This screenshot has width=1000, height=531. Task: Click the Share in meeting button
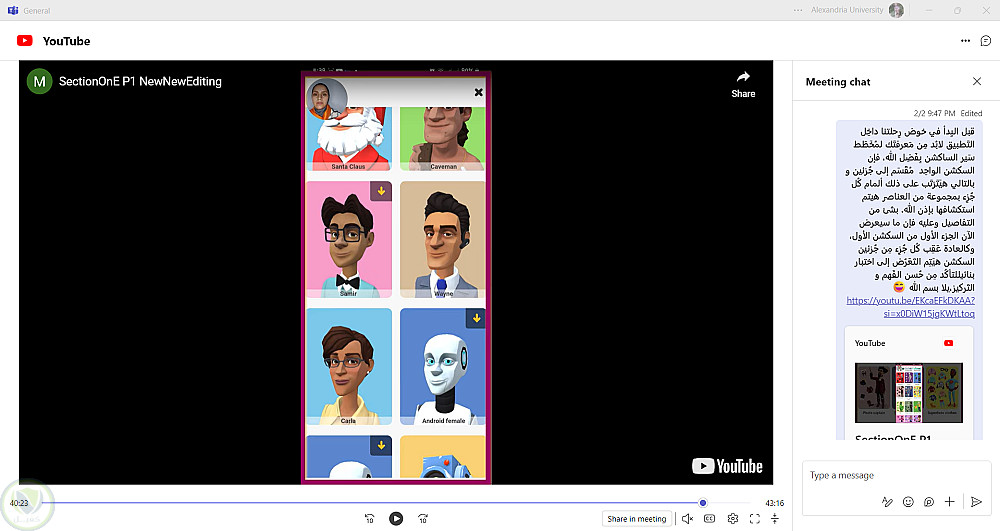pyautogui.click(x=636, y=519)
